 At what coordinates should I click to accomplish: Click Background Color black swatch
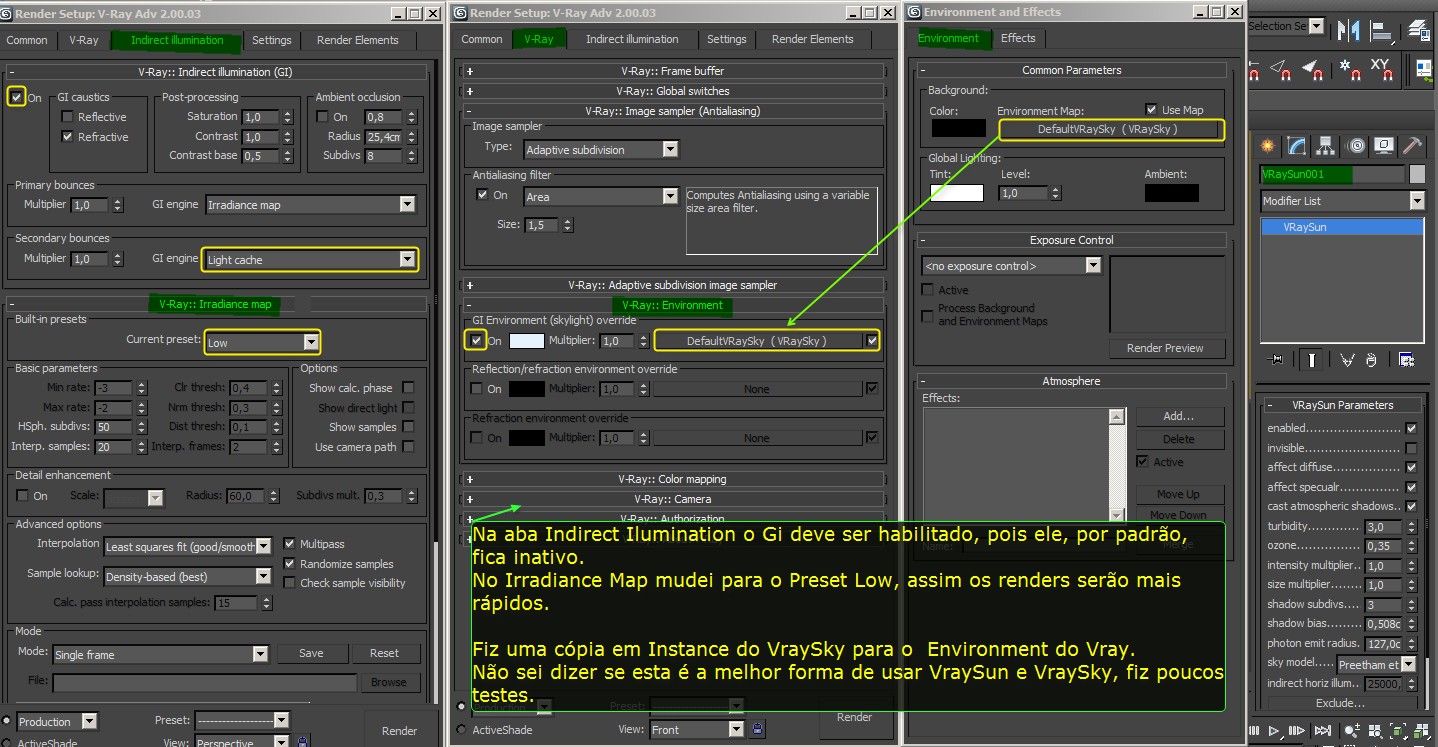point(958,128)
